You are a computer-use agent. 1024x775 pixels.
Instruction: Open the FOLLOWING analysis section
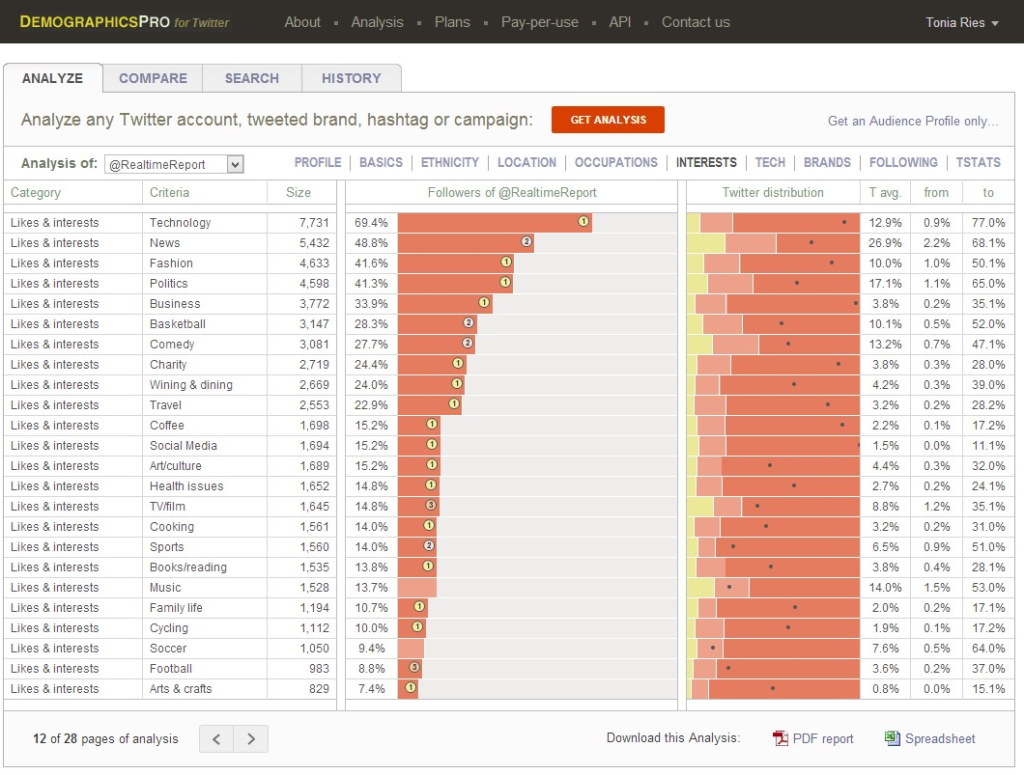click(903, 163)
